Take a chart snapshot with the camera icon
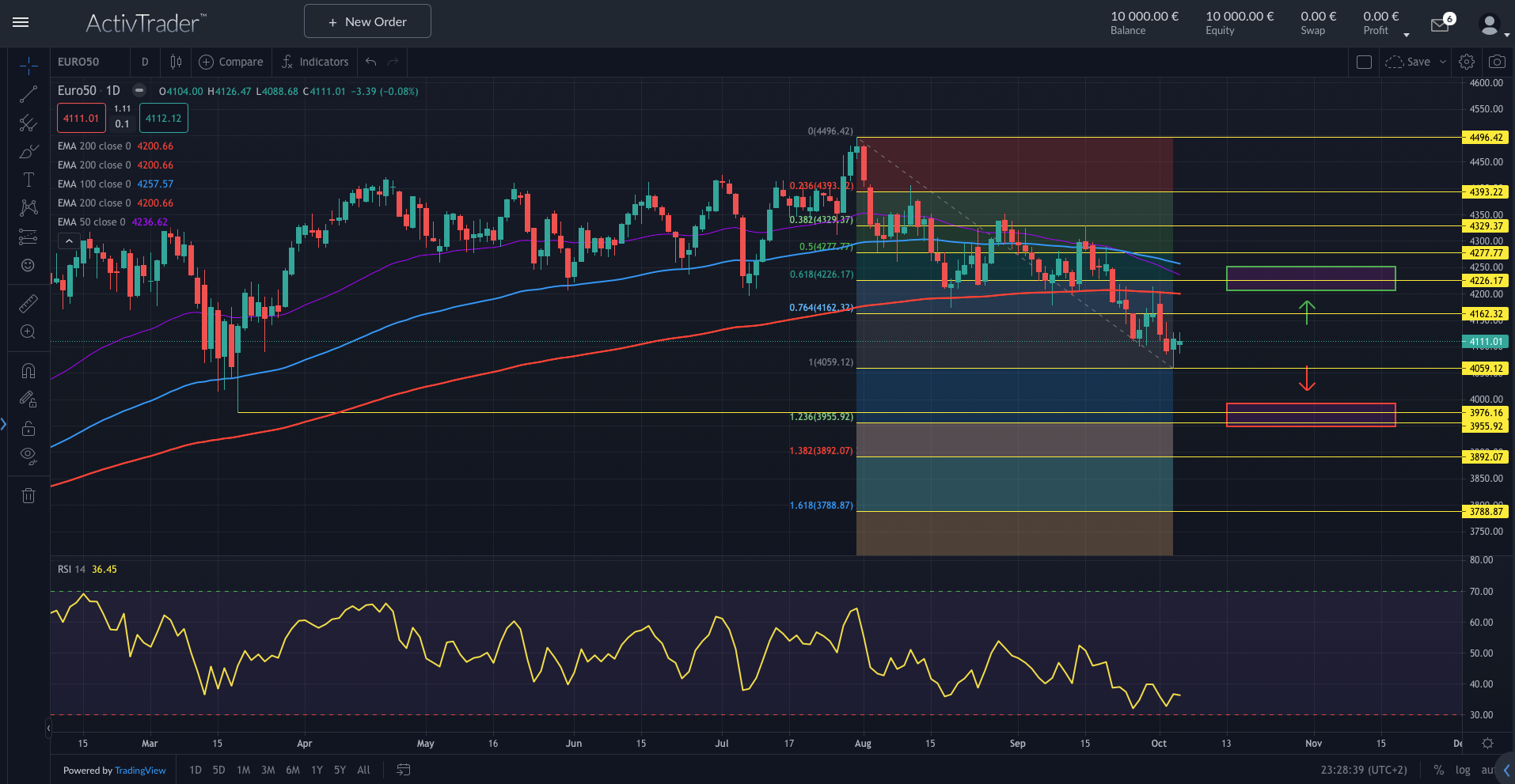This screenshot has width=1515, height=784. coord(1498,61)
